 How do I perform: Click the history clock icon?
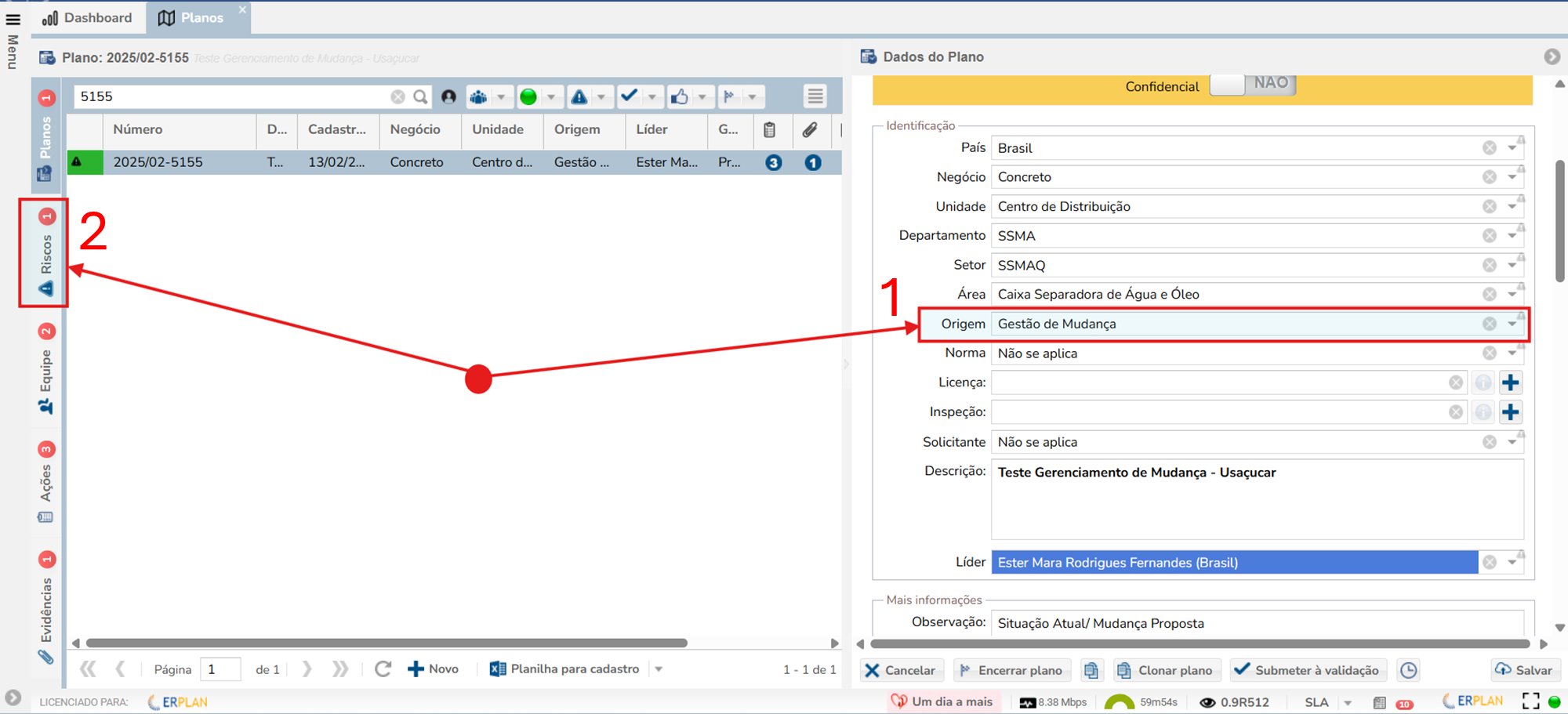pos(1408,670)
